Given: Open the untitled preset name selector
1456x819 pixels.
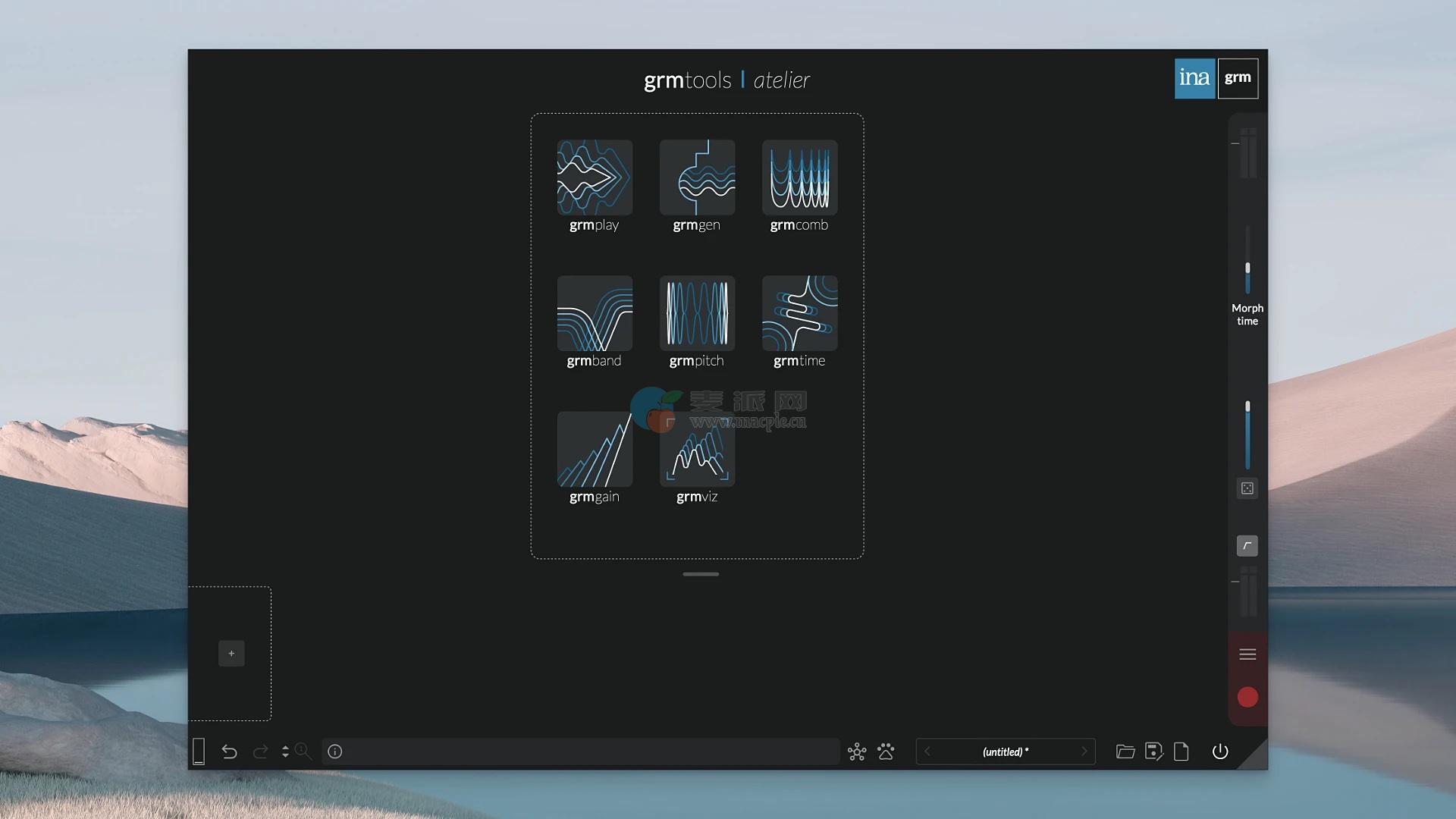Looking at the screenshot, I should 1006,752.
